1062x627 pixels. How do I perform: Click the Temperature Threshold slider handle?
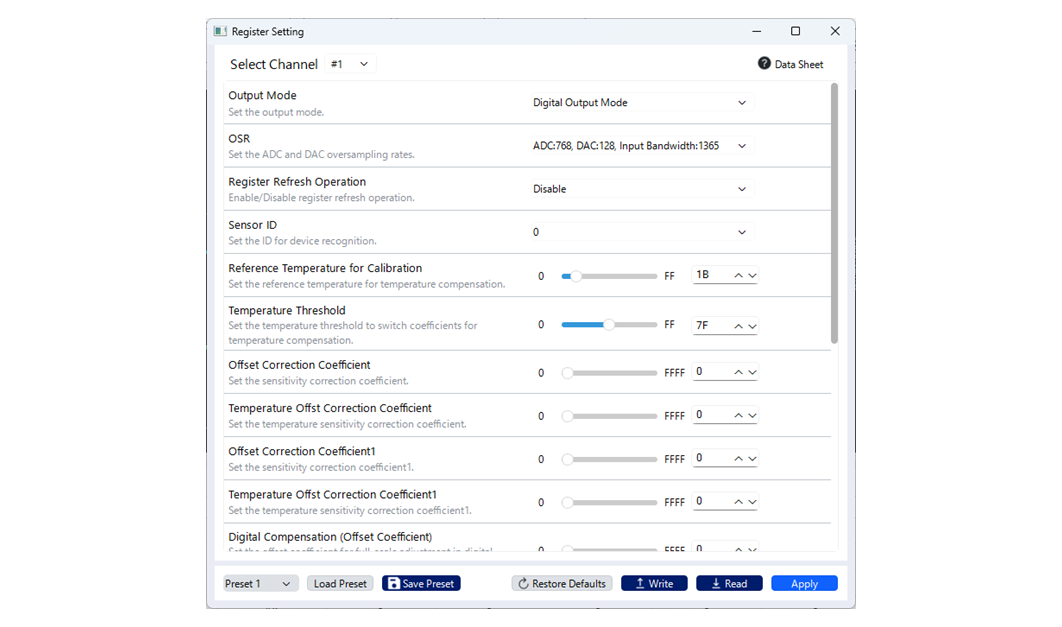tap(609, 325)
